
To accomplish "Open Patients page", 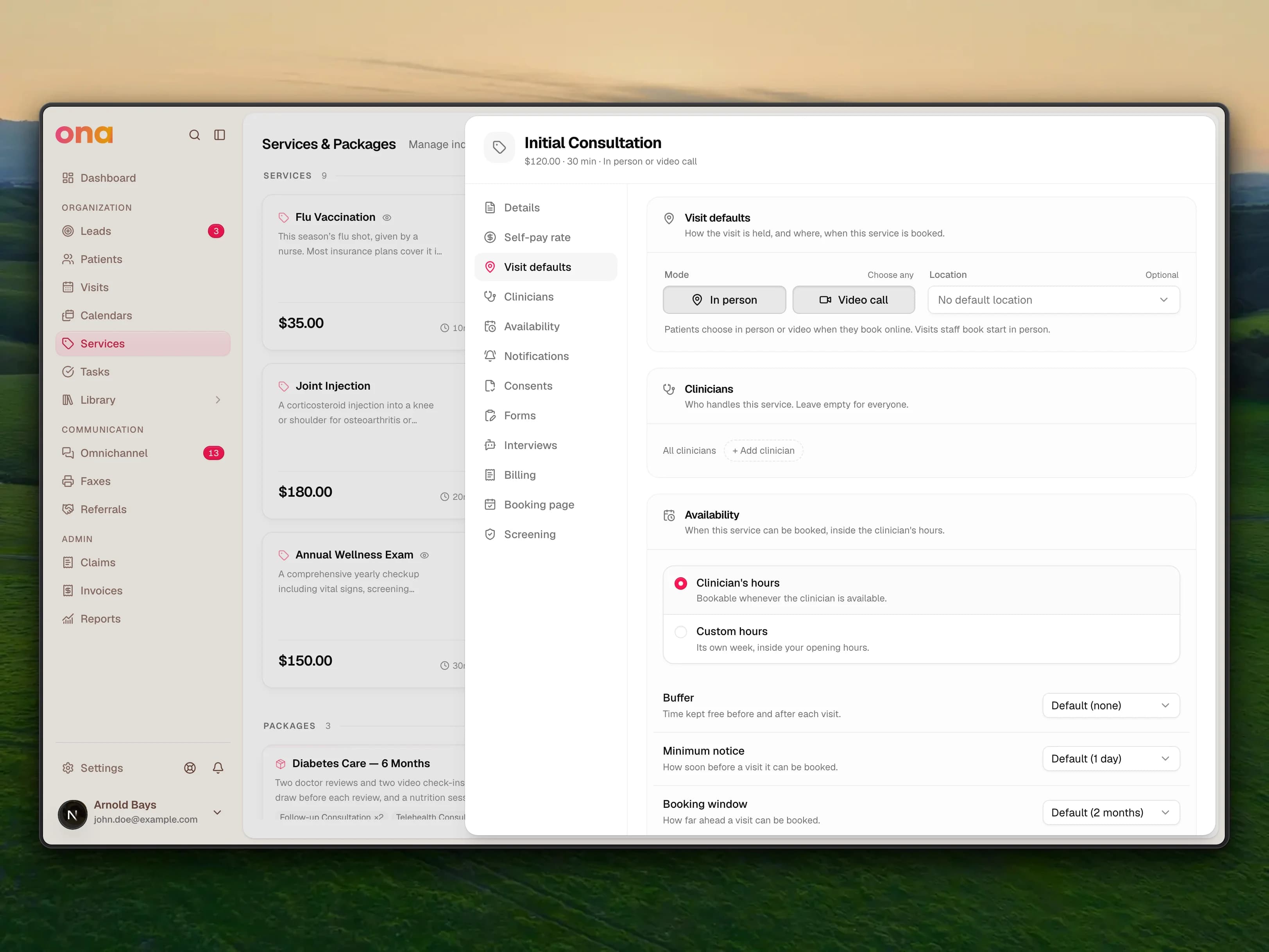I will (x=143, y=259).
